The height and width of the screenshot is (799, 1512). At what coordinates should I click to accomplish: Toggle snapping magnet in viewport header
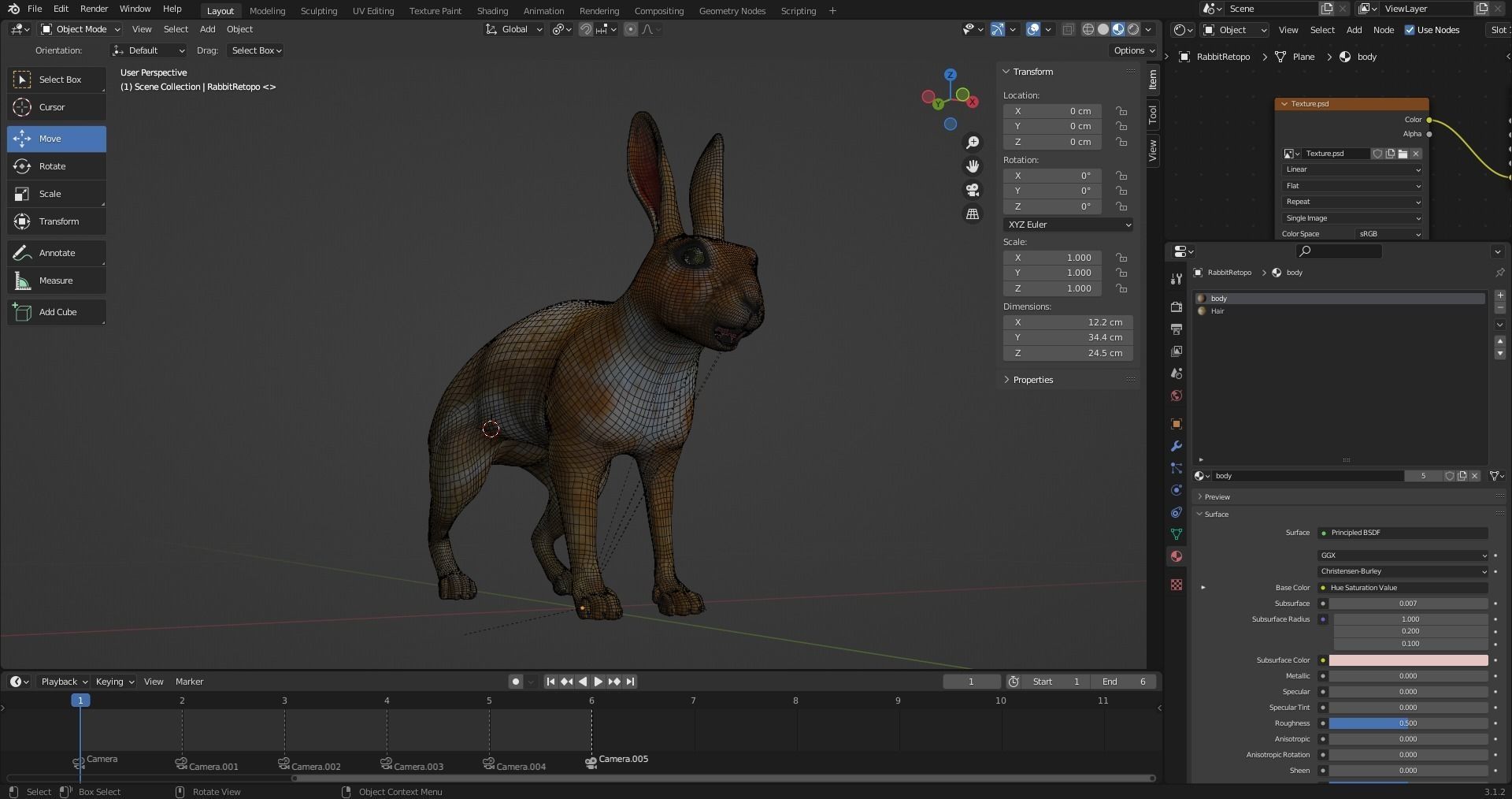[586, 29]
